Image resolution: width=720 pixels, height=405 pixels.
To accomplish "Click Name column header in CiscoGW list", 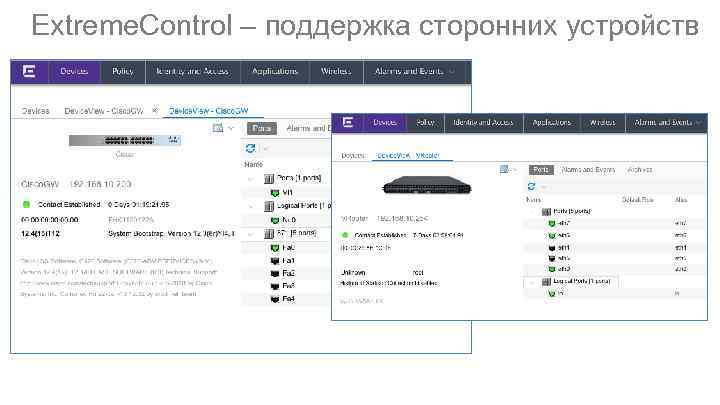I will coord(253,164).
